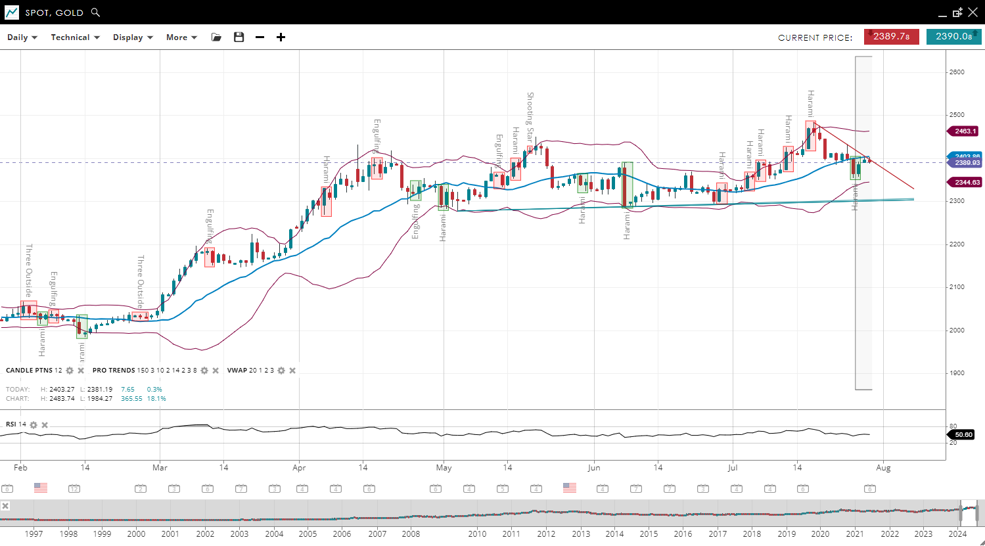The width and height of the screenshot is (985, 546).
Task: Zoom out with the minus icon
Action: click(x=260, y=37)
